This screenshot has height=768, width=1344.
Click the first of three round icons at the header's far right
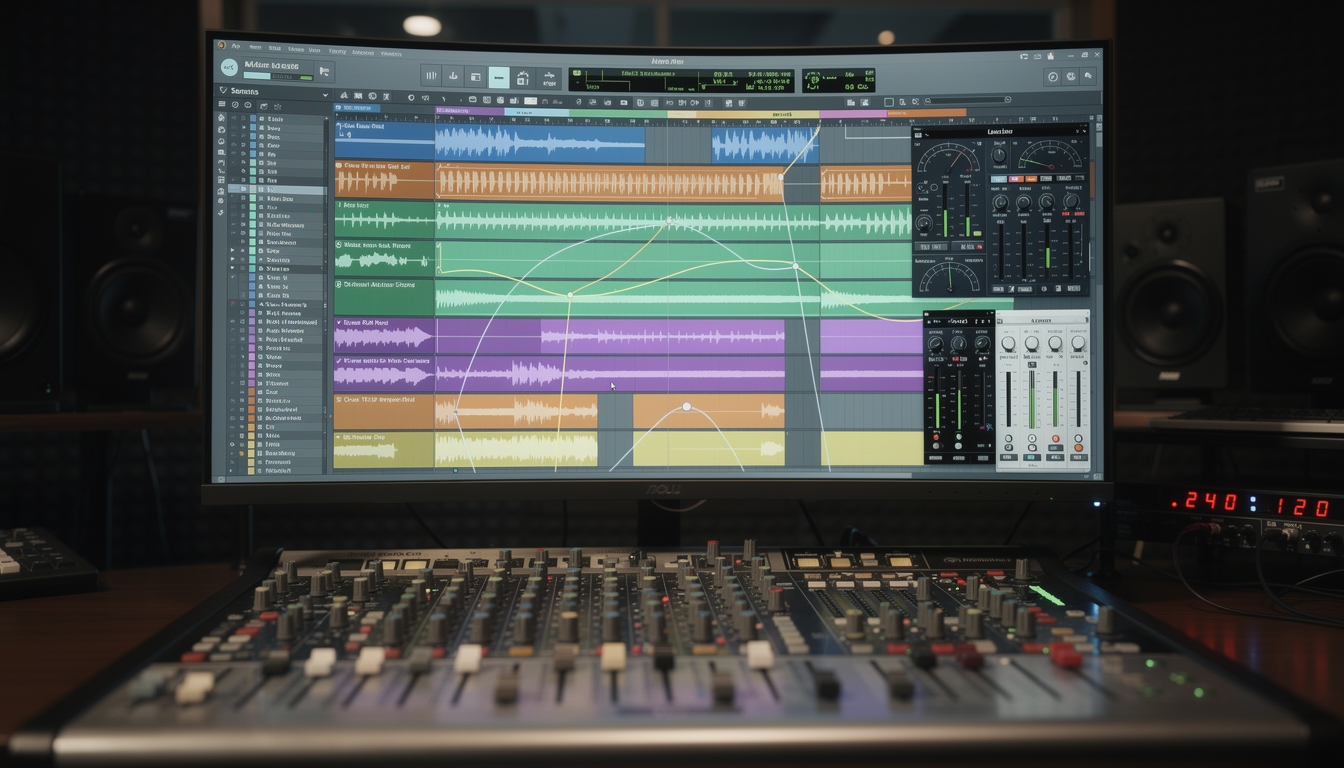(x=1052, y=77)
